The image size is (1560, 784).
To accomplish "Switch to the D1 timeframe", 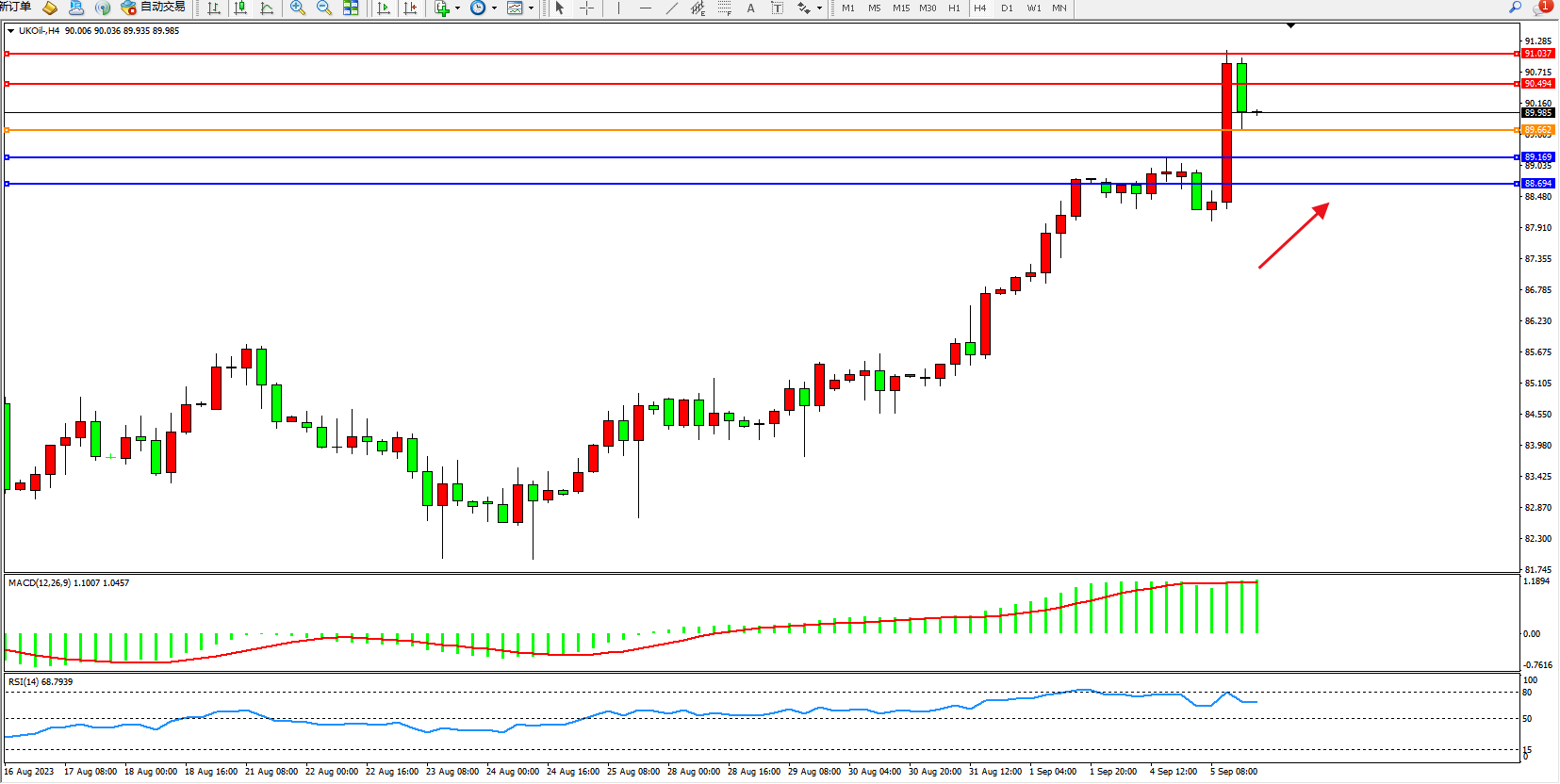I will pos(1007,8).
